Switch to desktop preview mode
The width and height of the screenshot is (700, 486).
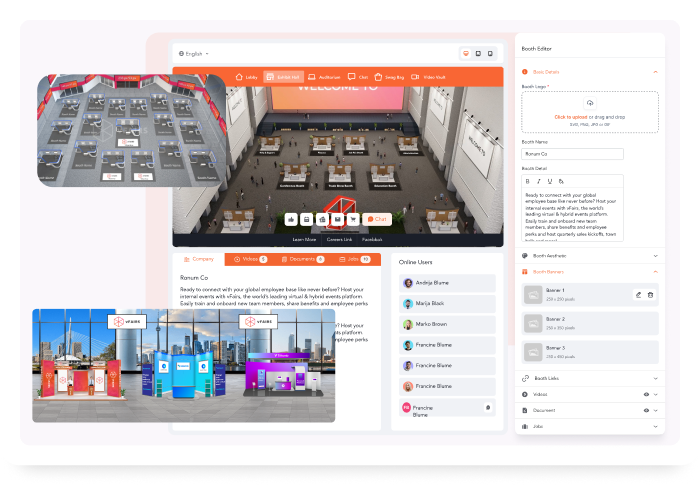point(465,53)
